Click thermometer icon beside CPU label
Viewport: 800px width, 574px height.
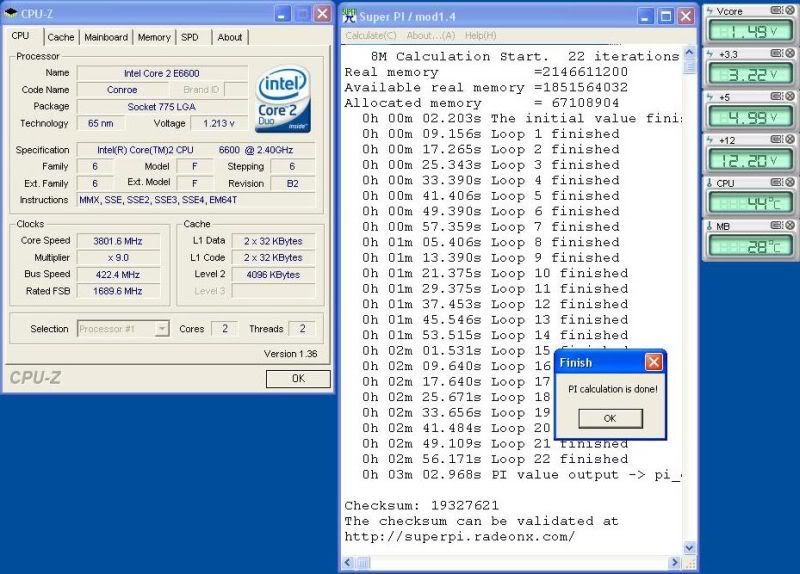point(710,183)
